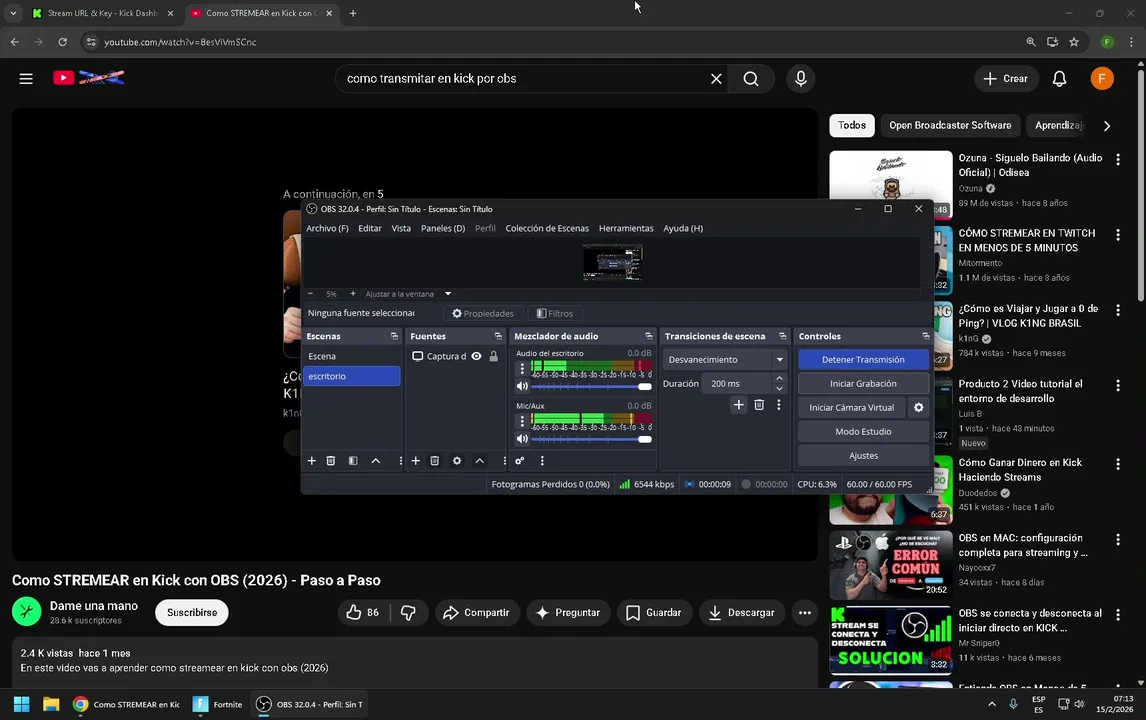The width and height of the screenshot is (1146, 720).
Task: Toggle lock on Captura source
Action: (x=493, y=356)
